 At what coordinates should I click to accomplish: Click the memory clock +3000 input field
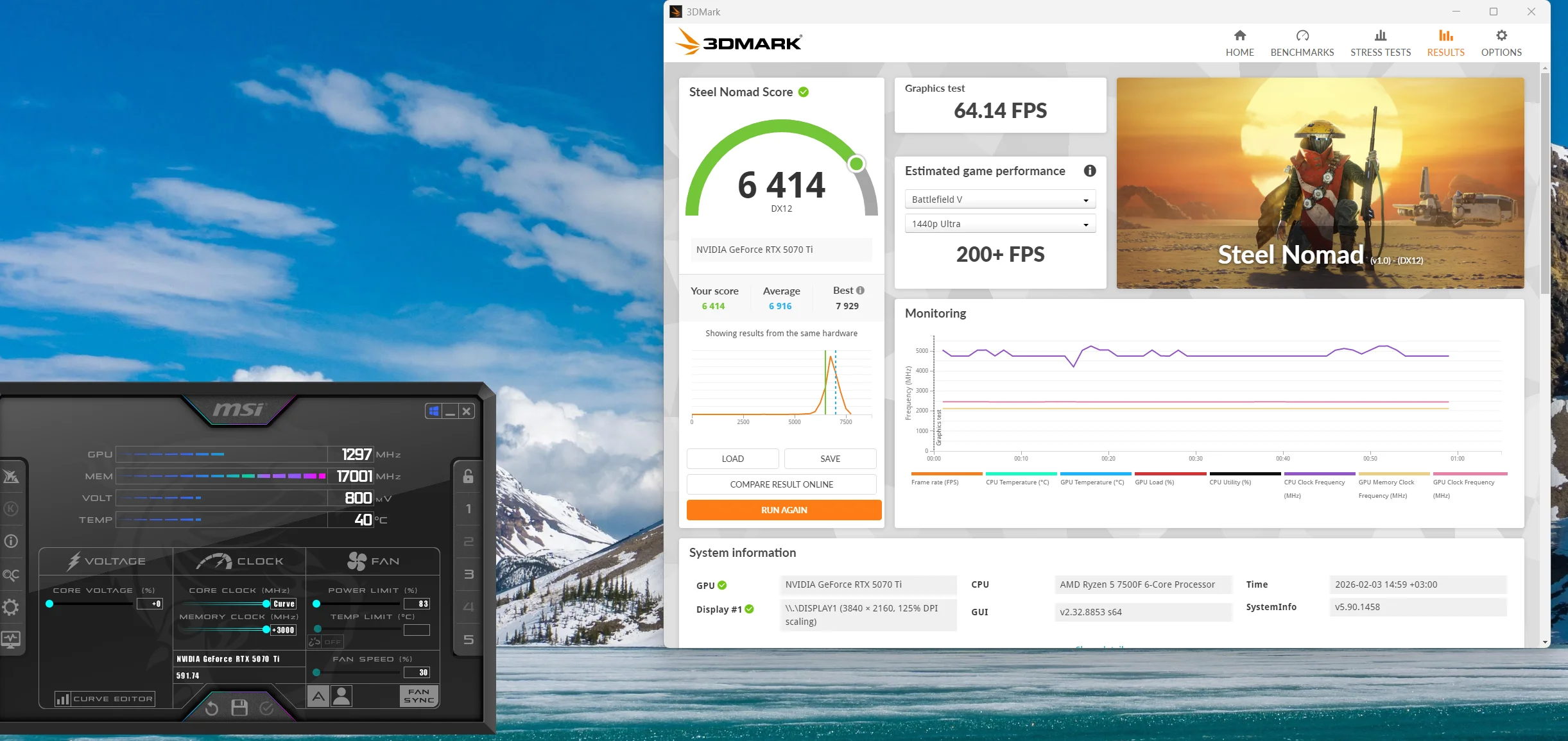[283, 630]
